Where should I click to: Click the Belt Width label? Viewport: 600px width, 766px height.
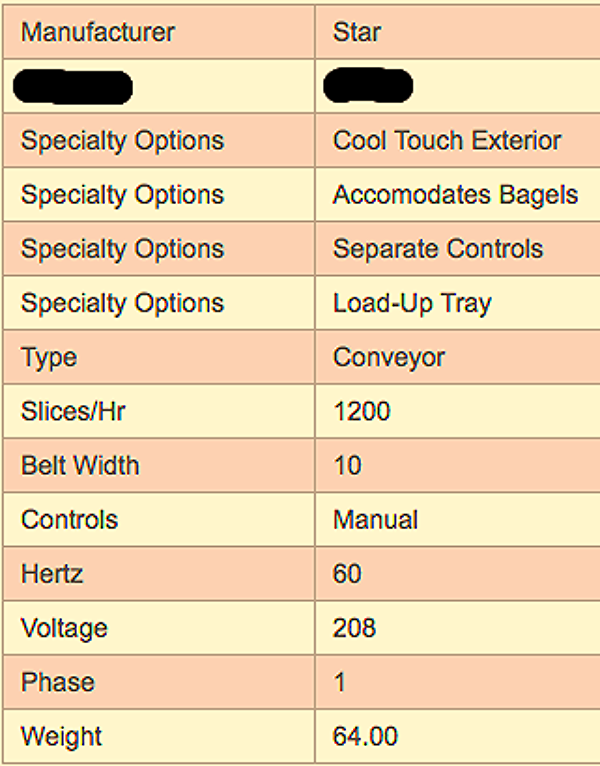tap(80, 465)
